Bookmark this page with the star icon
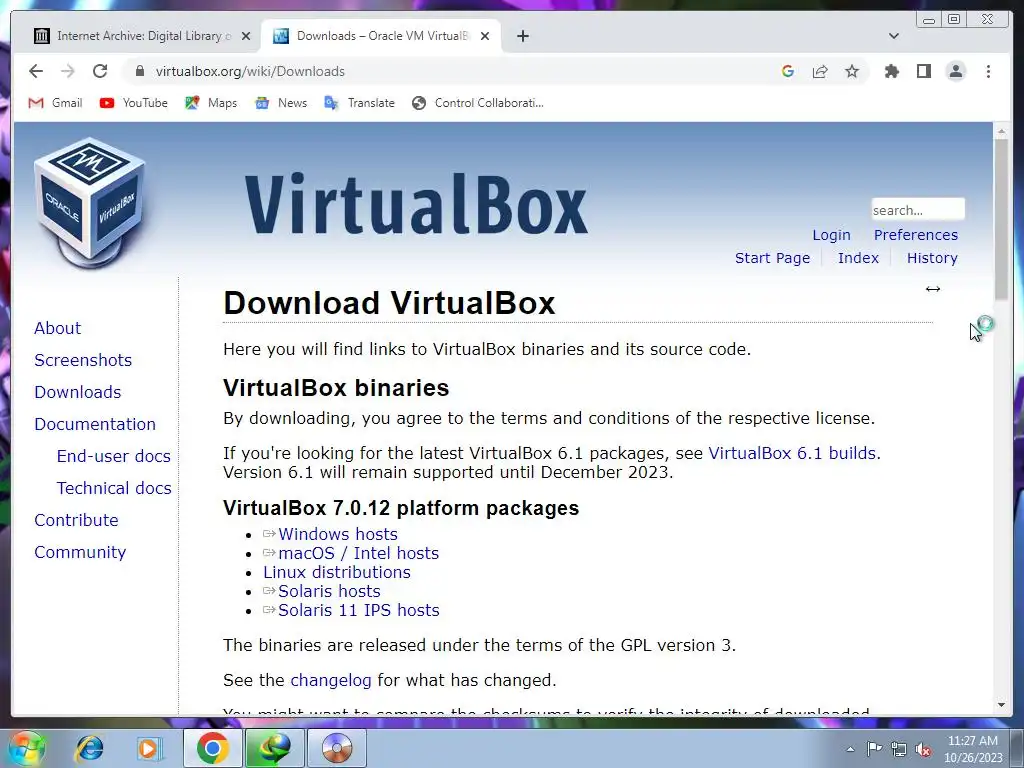The image size is (1024, 768). [x=852, y=71]
